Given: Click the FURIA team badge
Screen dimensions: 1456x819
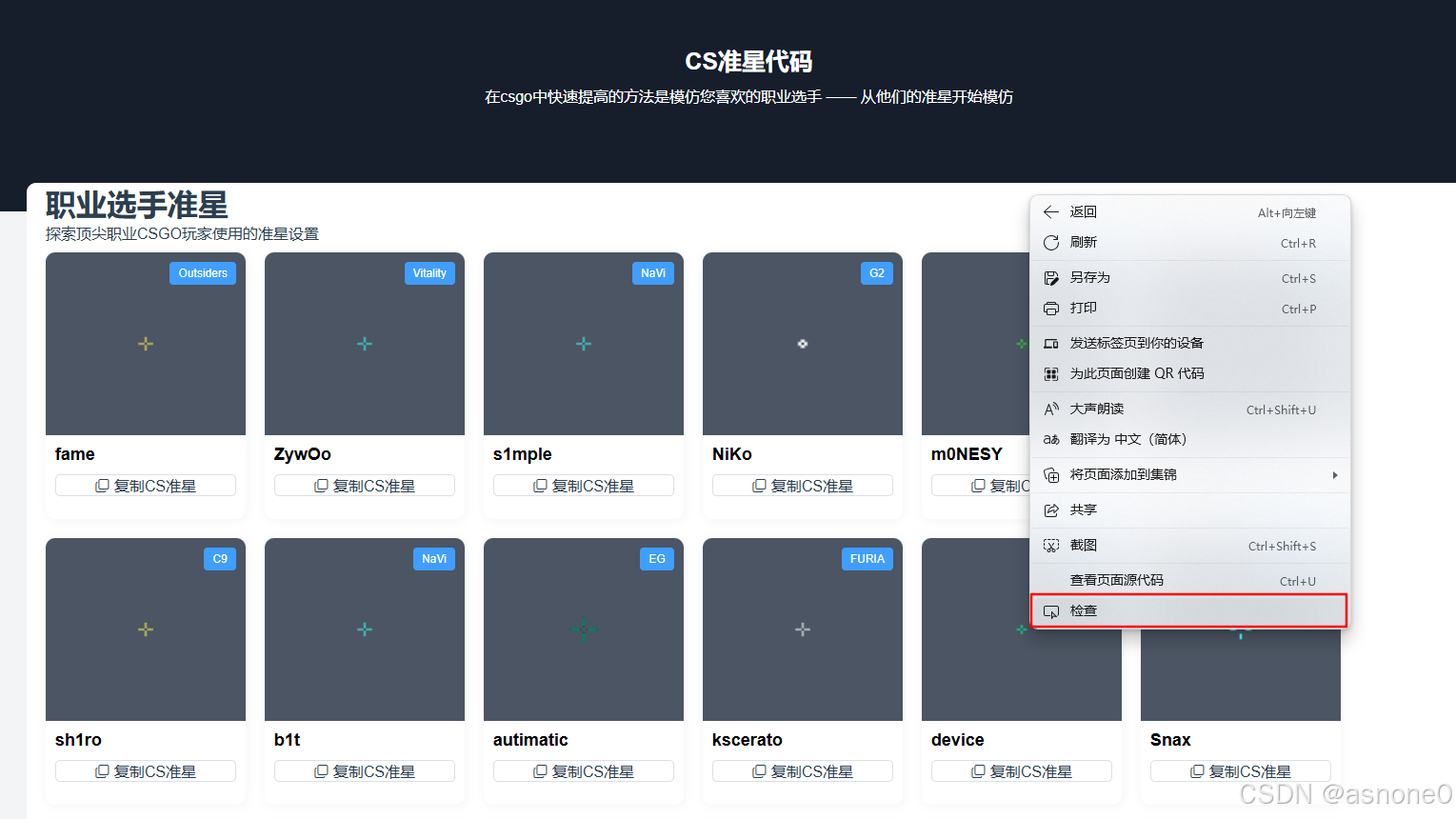Looking at the screenshot, I should pos(868,559).
